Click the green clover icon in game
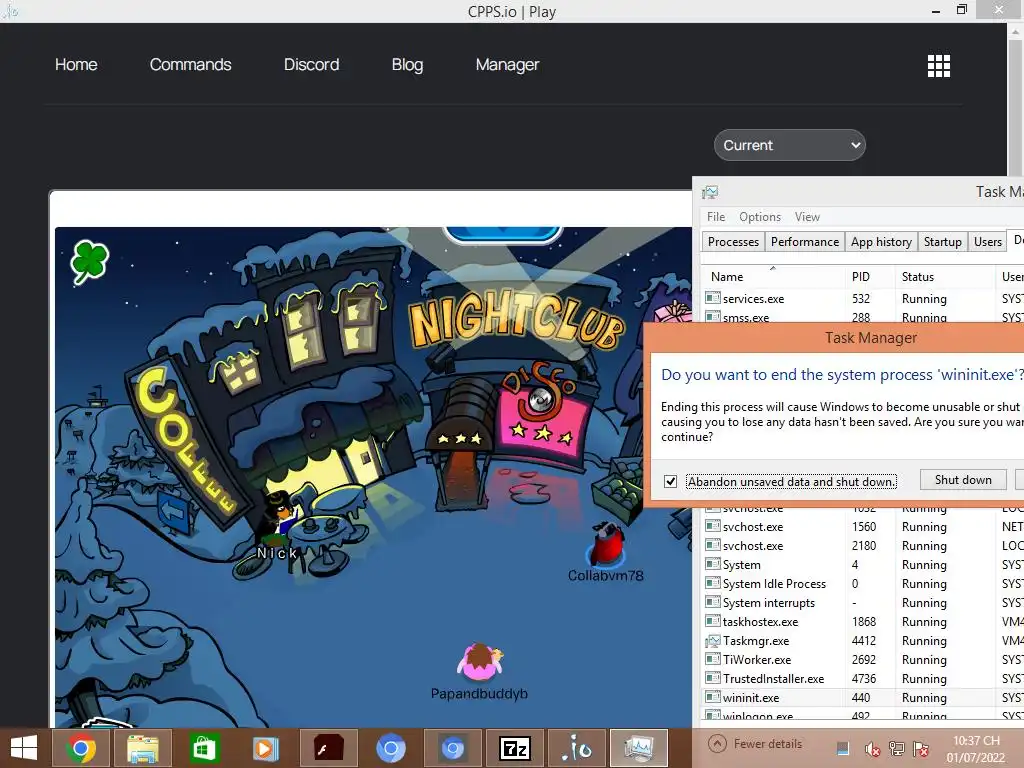Viewport: 1024px width, 768px height. pyautogui.click(x=89, y=262)
